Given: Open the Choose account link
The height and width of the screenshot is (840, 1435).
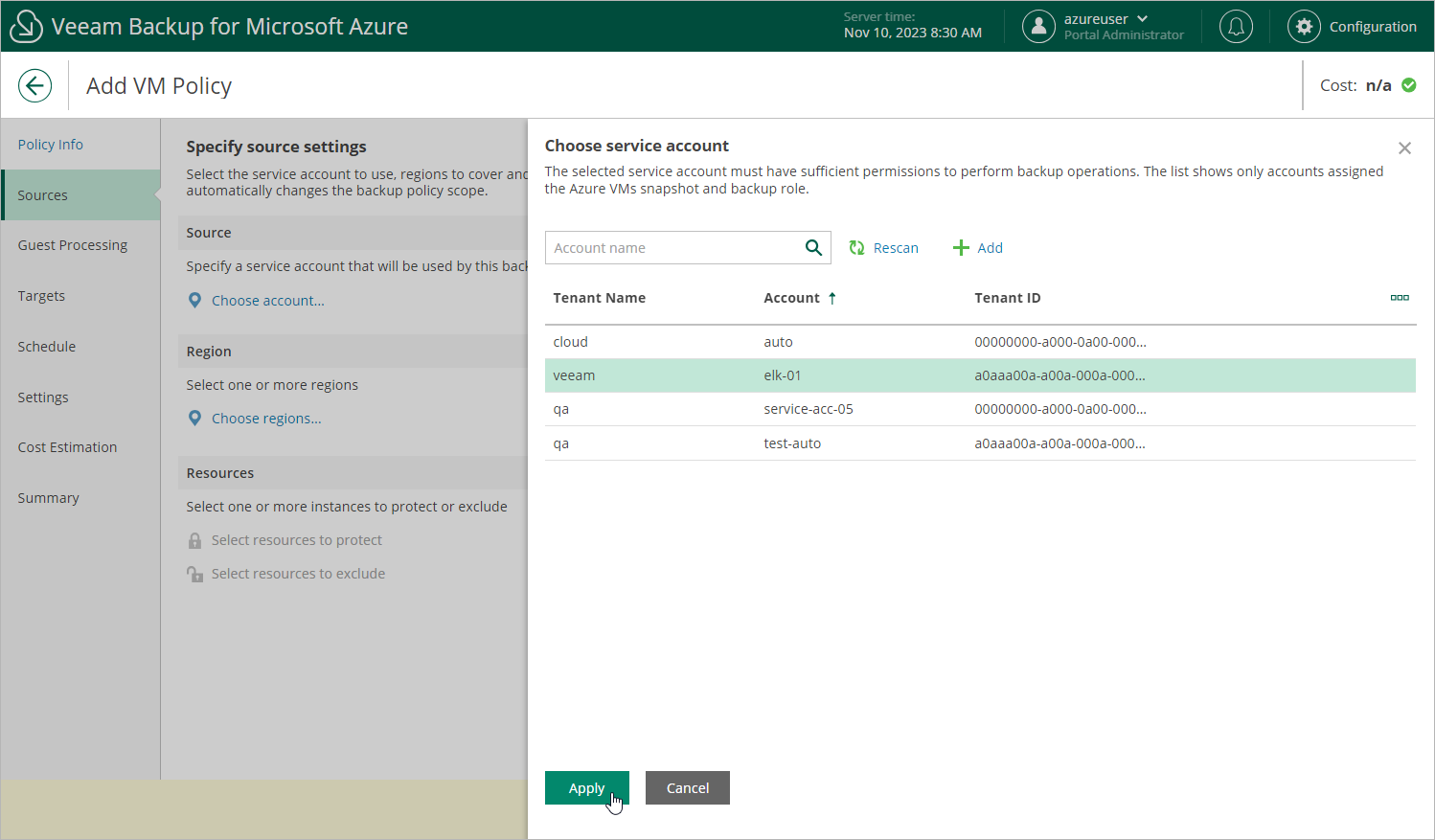Looking at the screenshot, I should pos(268,301).
